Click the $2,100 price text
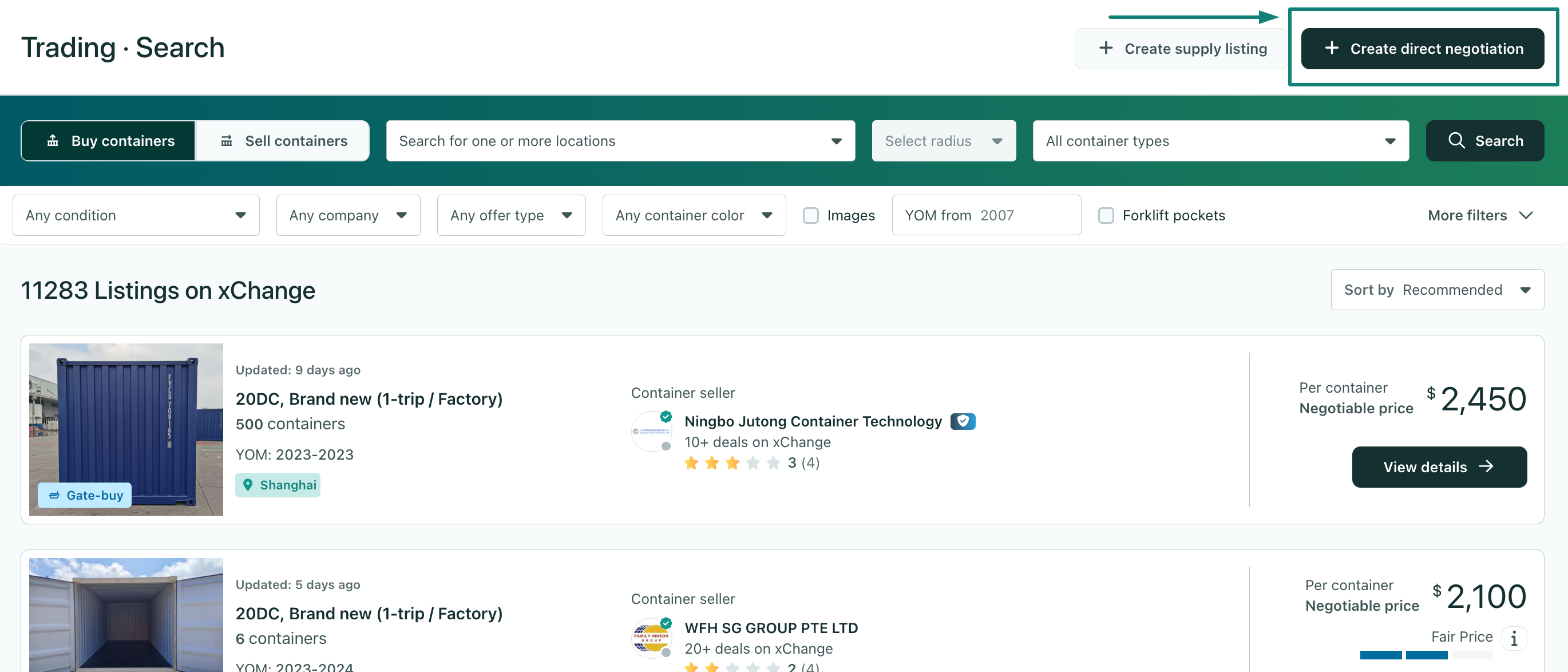 pyautogui.click(x=1479, y=596)
